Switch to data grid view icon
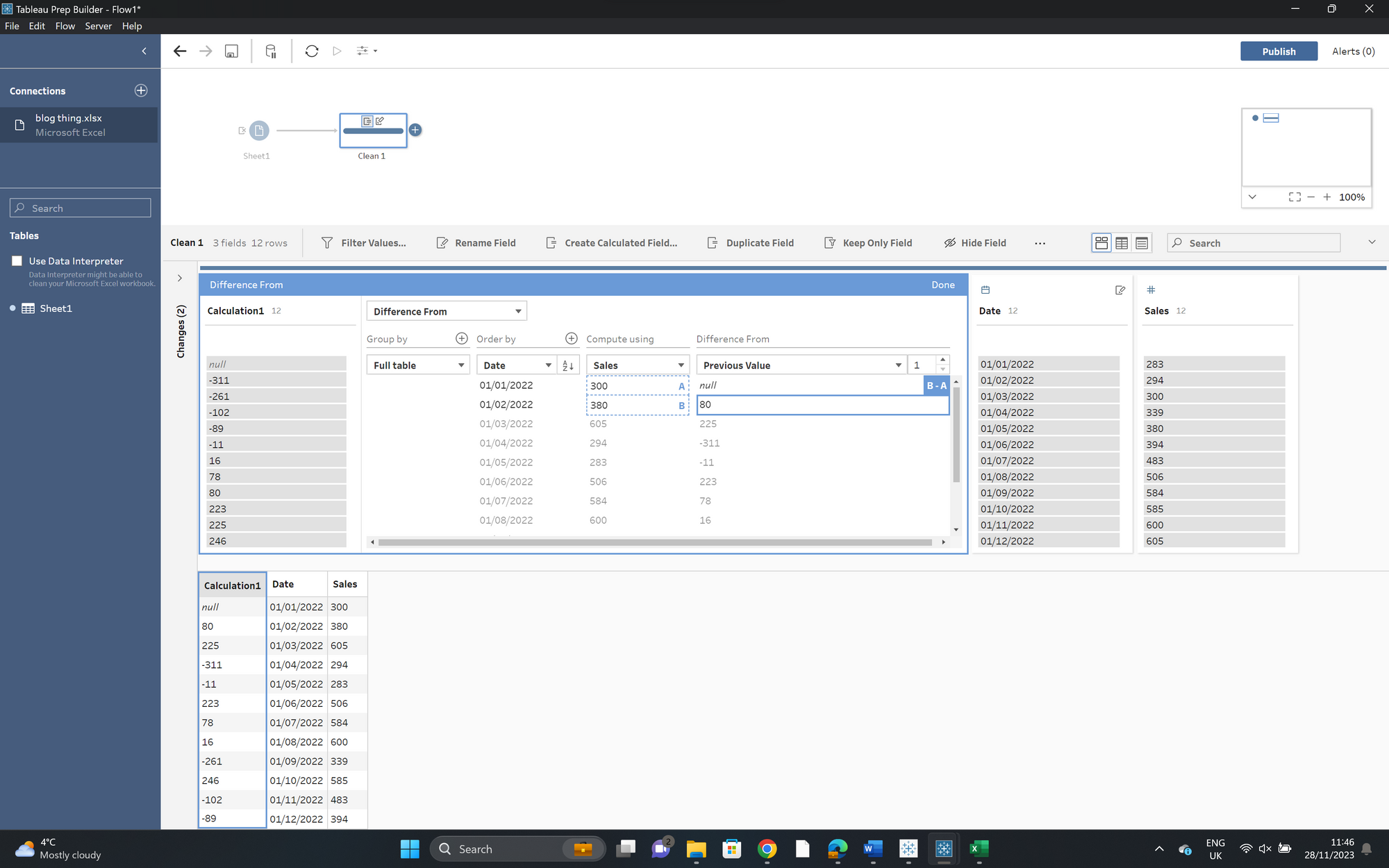 click(1122, 243)
